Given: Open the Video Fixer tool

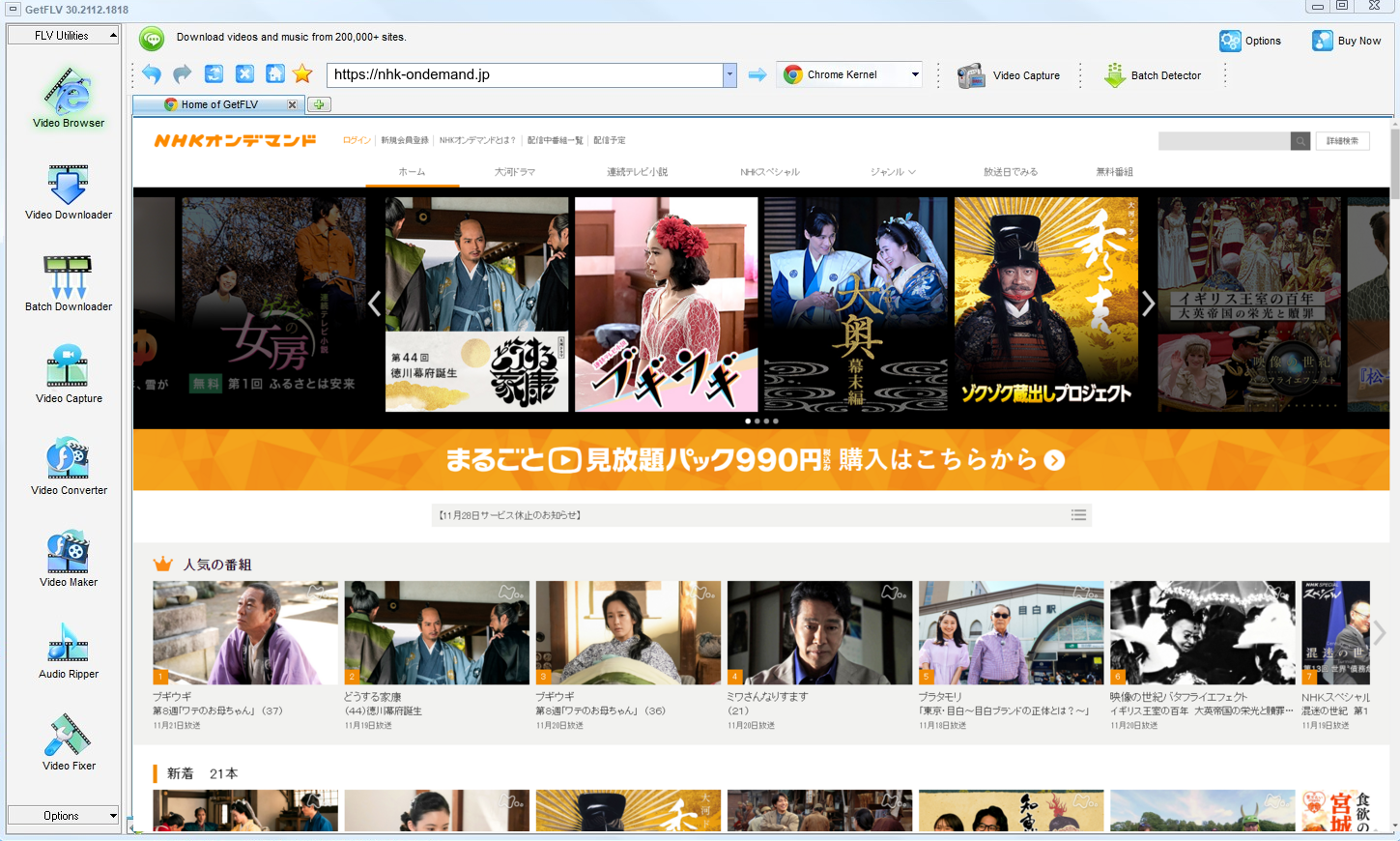Looking at the screenshot, I should pos(68,742).
